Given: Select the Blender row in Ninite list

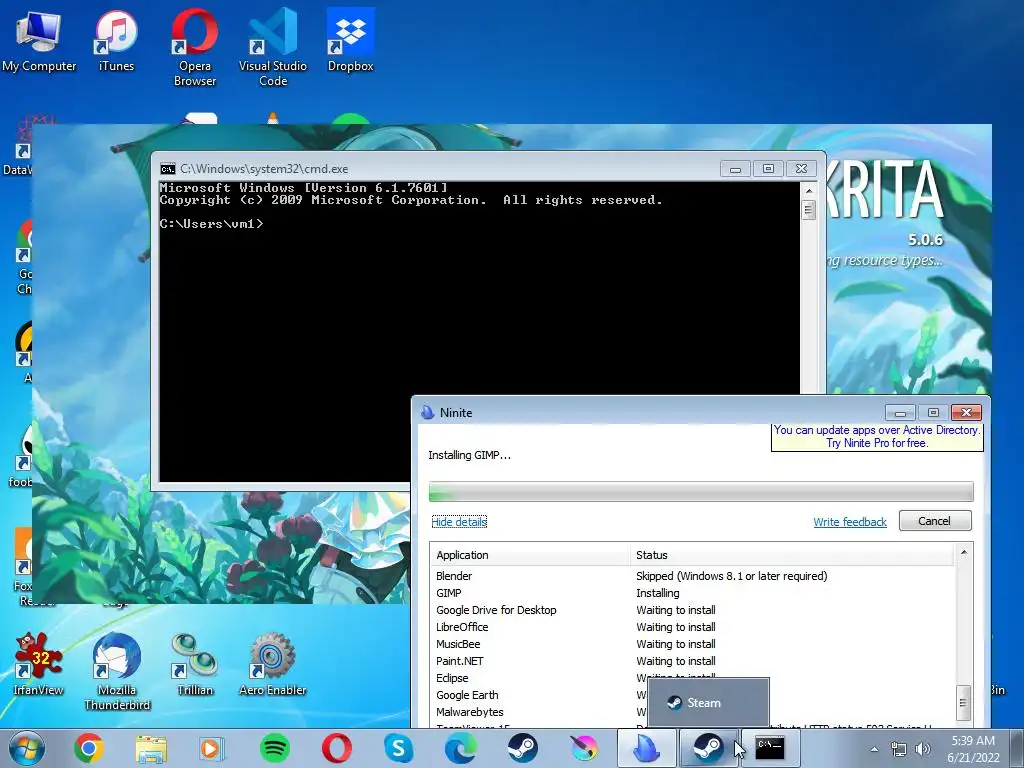Looking at the screenshot, I should click(x=694, y=576).
